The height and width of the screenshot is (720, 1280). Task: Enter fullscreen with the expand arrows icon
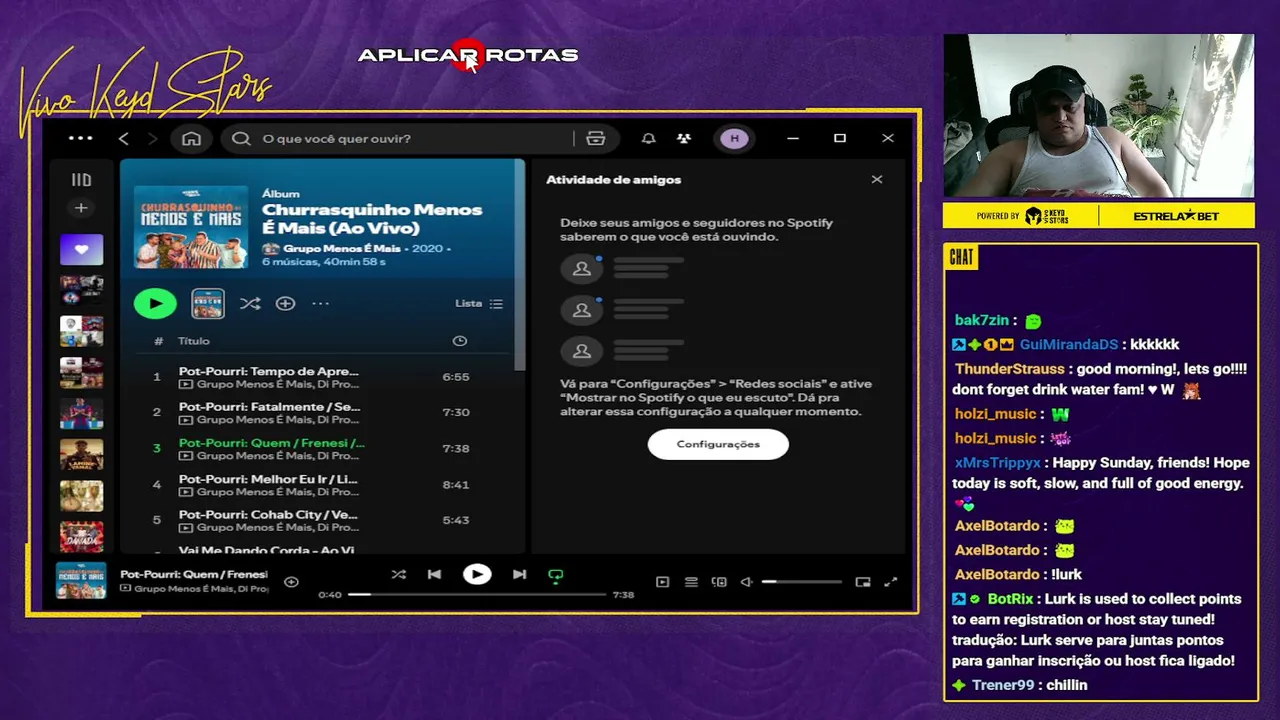891,582
